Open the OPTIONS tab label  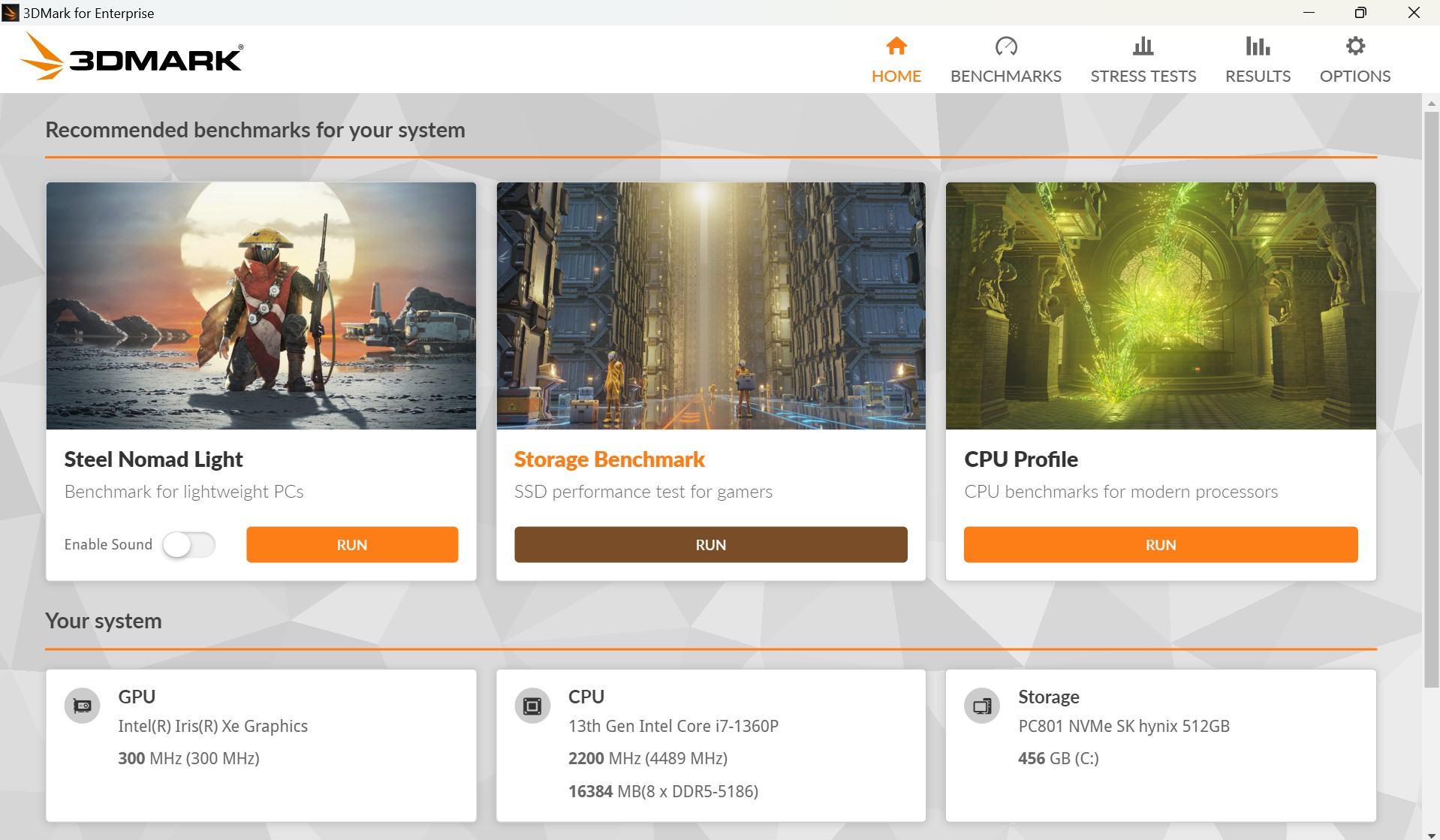tap(1355, 76)
